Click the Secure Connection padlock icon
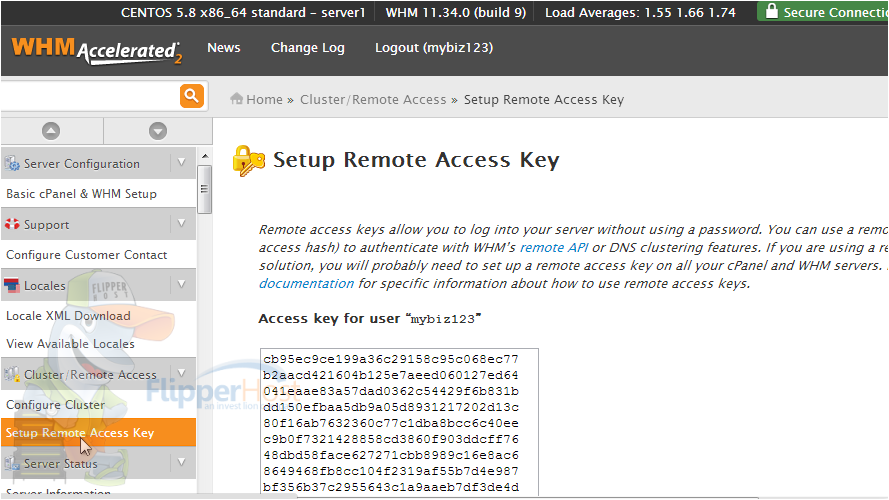 (771, 11)
